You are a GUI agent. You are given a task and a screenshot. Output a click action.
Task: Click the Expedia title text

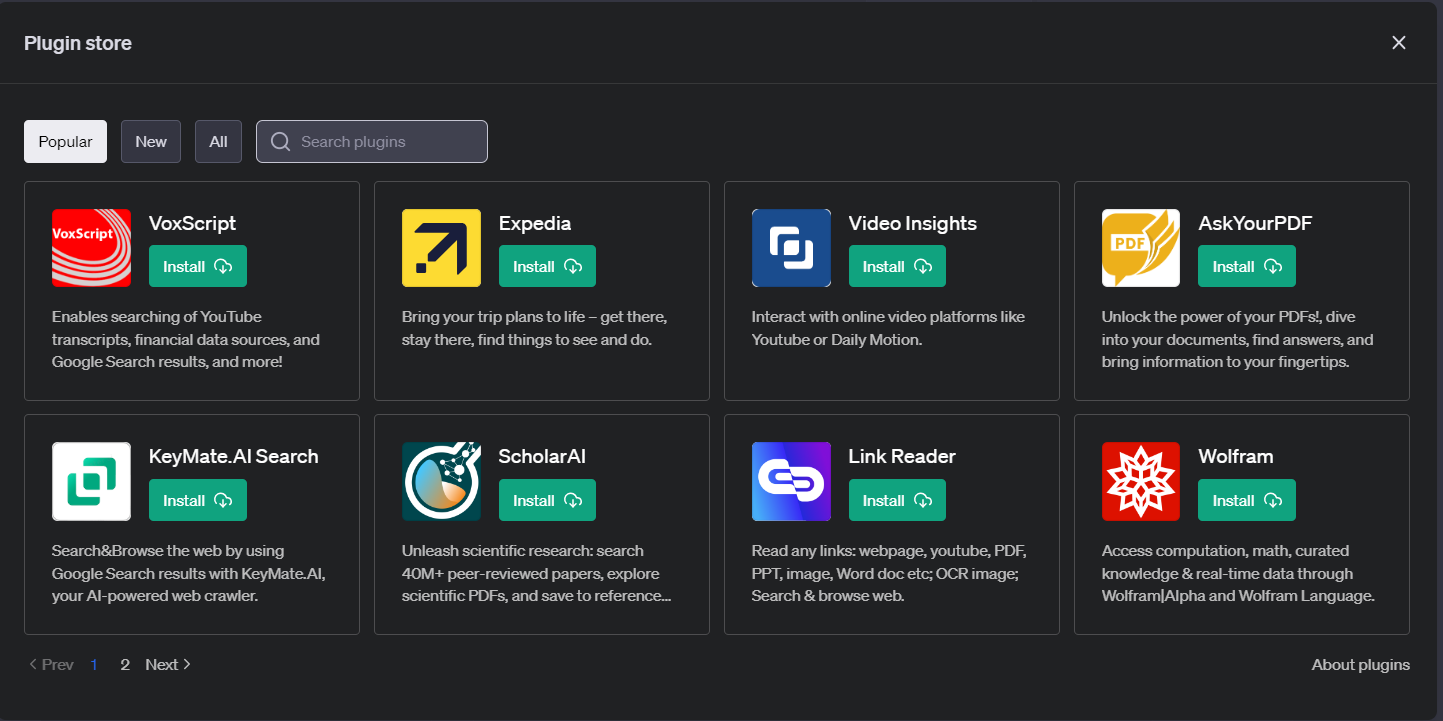(x=535, y=223)
